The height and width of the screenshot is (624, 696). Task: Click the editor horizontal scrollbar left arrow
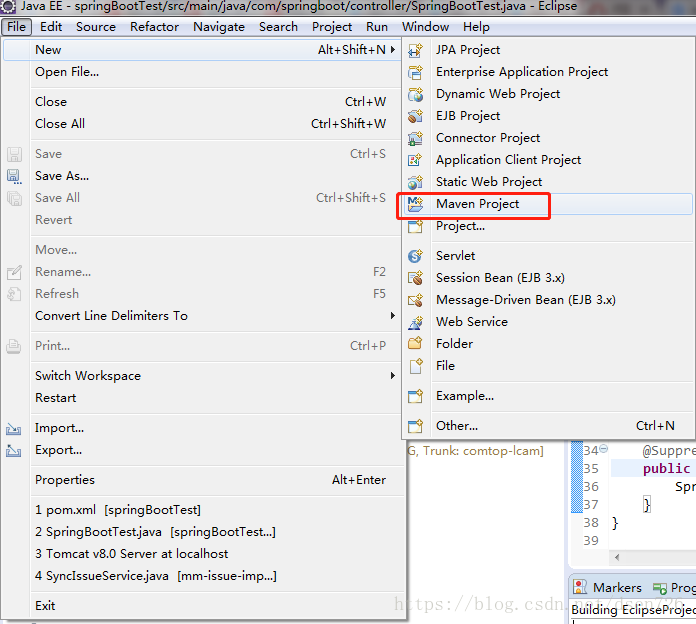(x=617, y=557)
